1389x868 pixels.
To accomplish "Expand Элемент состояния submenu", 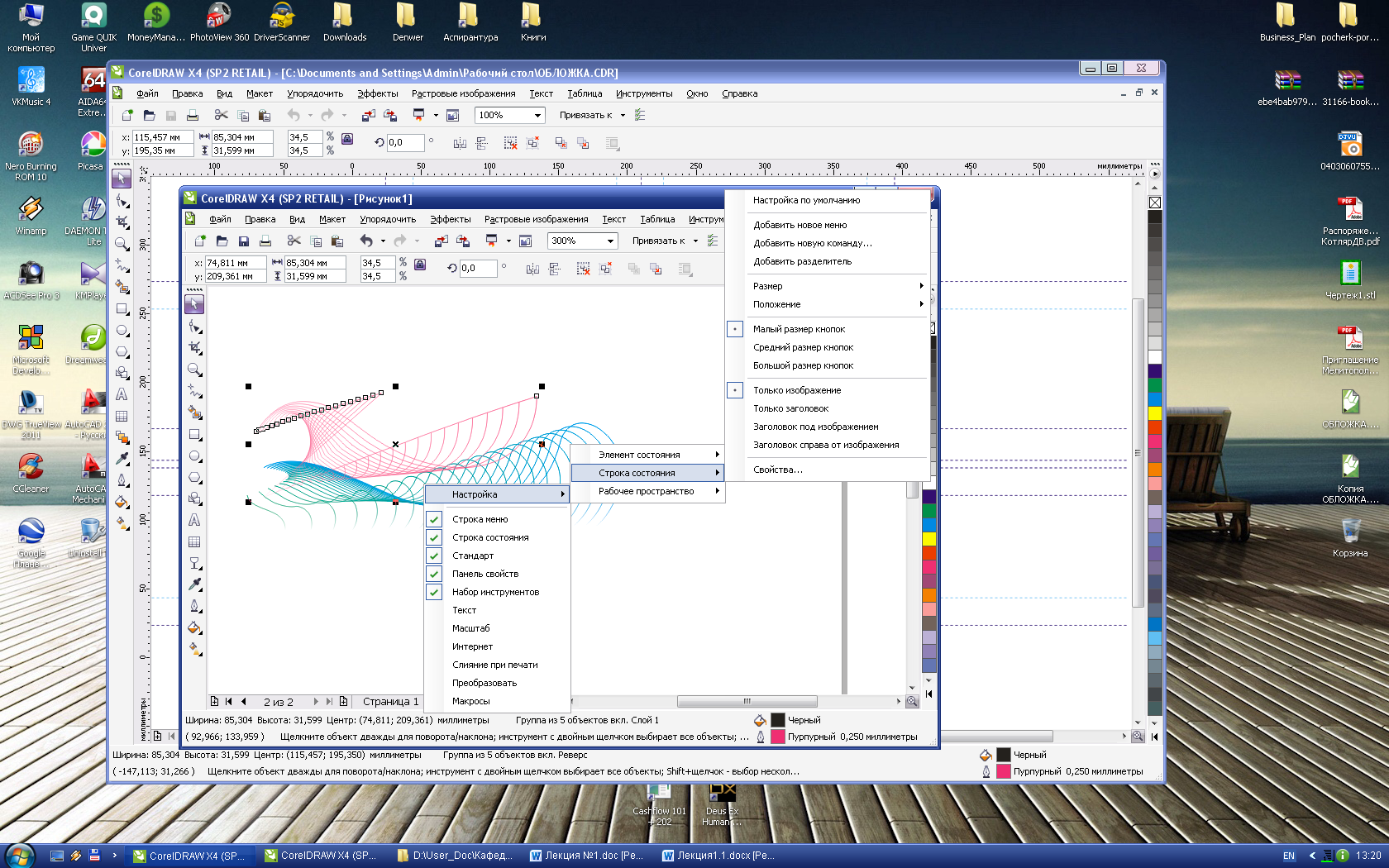I will click(648, 455).
